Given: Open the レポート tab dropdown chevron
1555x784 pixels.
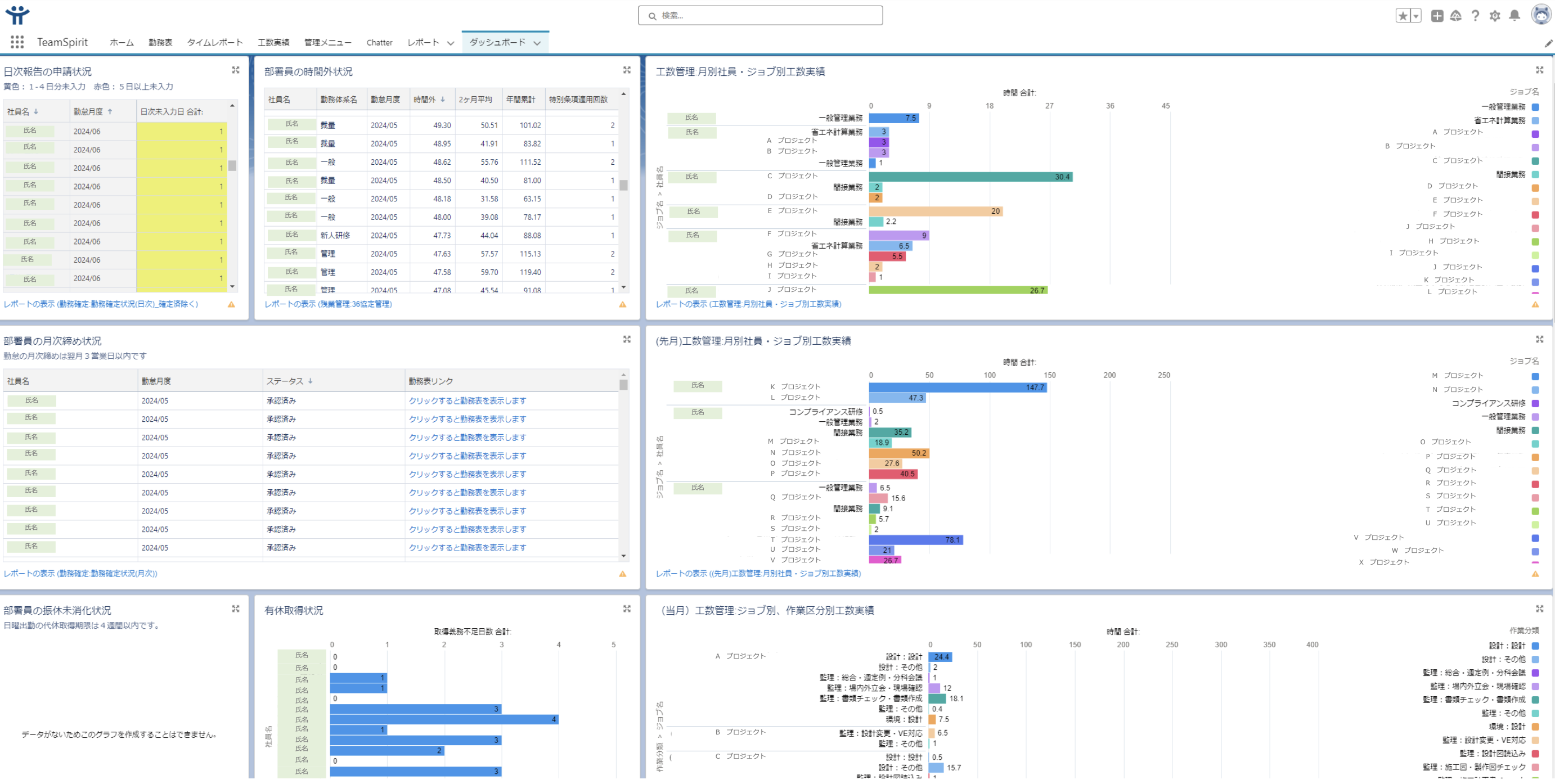Looking at the screenshot, I should point(450,43).
